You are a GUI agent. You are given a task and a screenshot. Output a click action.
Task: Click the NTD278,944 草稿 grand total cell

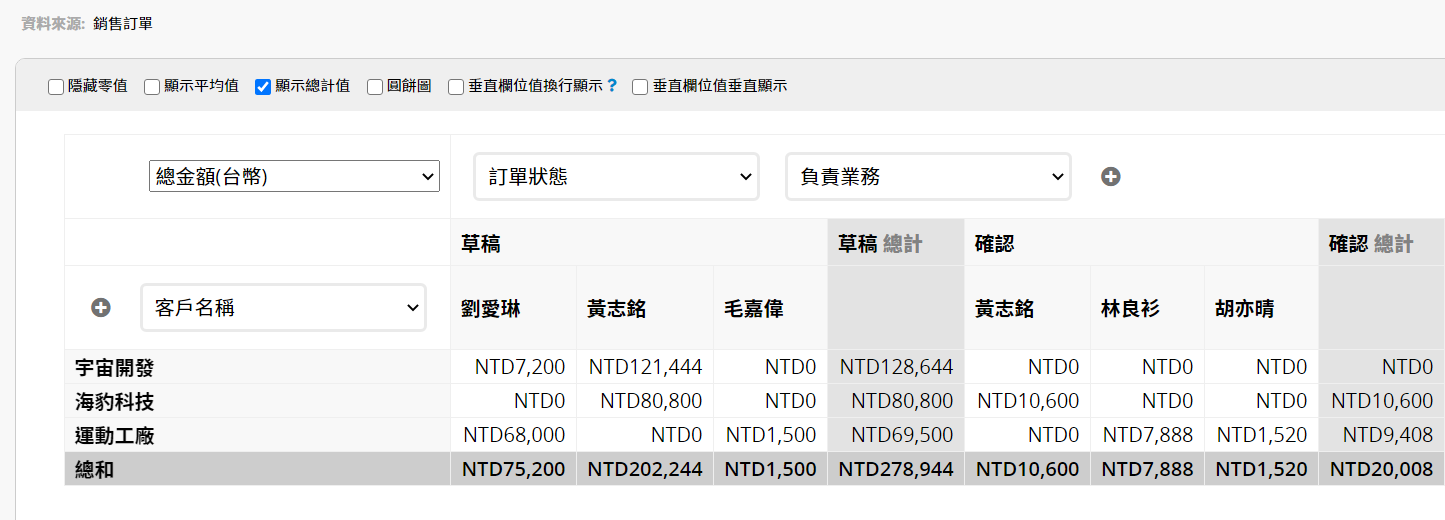[896, 469]
